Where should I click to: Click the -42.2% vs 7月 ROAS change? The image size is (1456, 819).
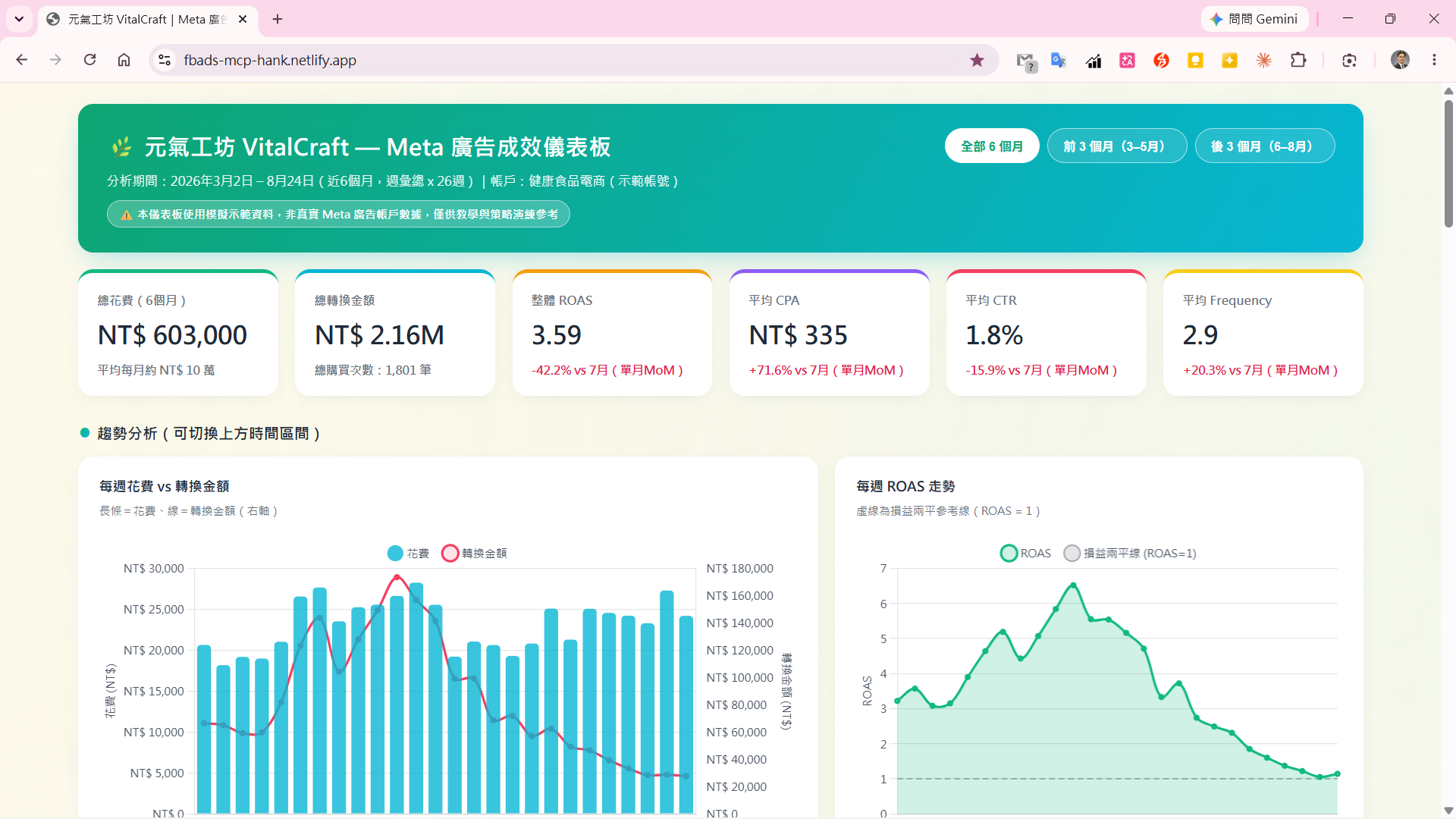point(607,370)
